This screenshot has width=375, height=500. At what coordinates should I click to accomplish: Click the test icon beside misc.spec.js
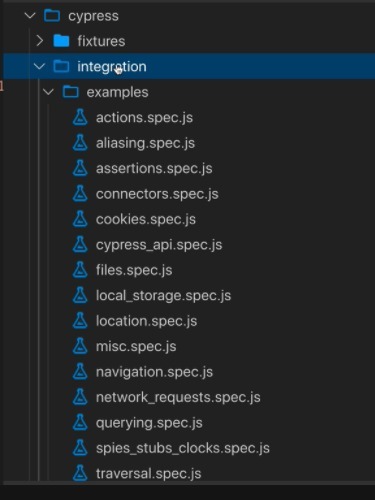[80, 346]
